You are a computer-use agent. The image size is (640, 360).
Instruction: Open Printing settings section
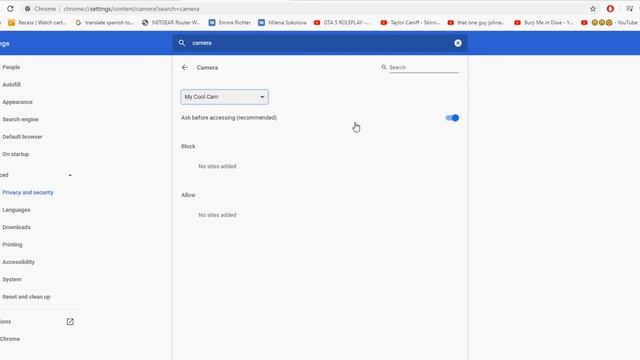coord(12,244)
